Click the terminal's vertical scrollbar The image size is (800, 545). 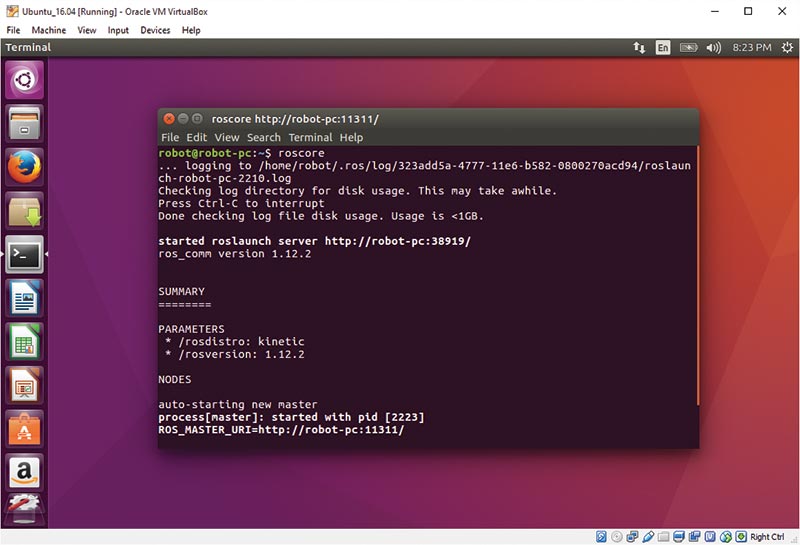(x=697, y=276)
